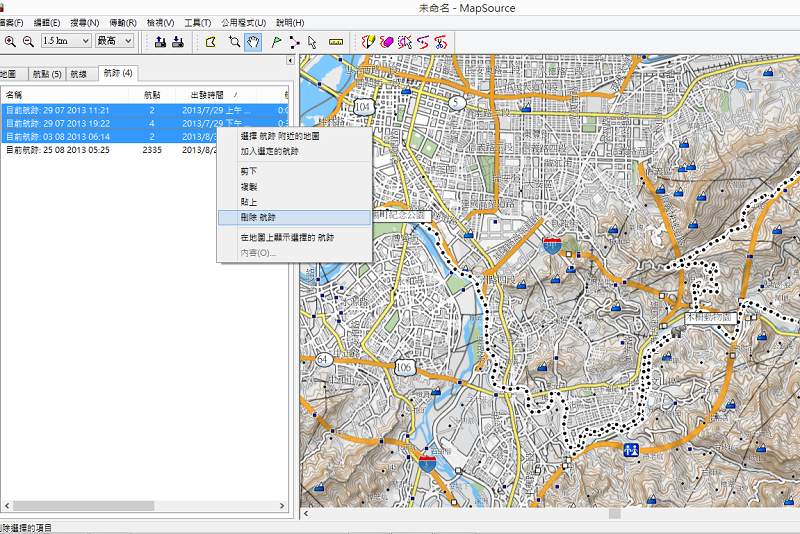The width and height of the screenshot is (800, 534).
Task: Select the hand pan tool
Action: tap(254, 41)
